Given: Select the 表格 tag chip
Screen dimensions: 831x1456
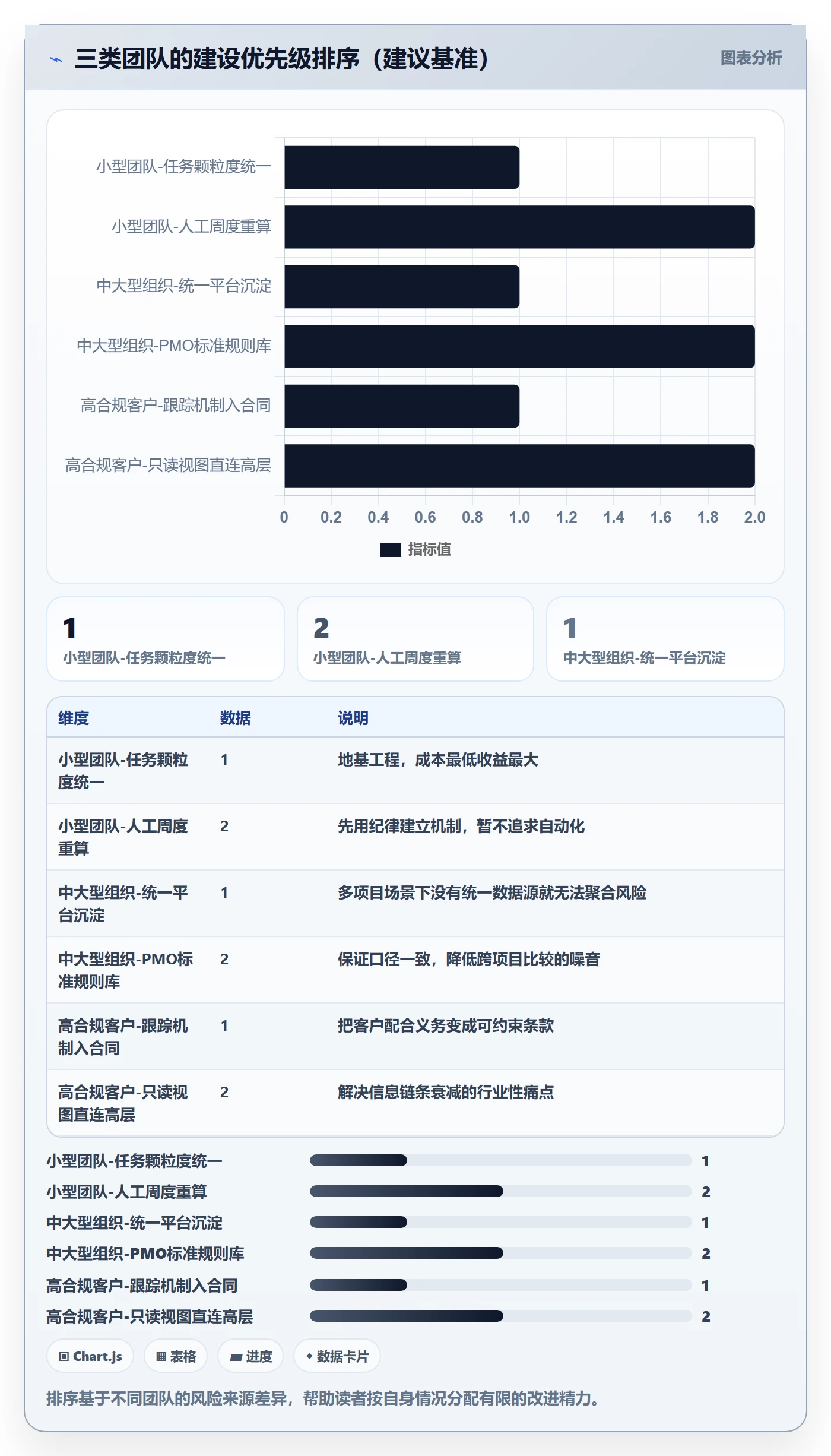Looking at the screenshot, I should coord(176,1356).
